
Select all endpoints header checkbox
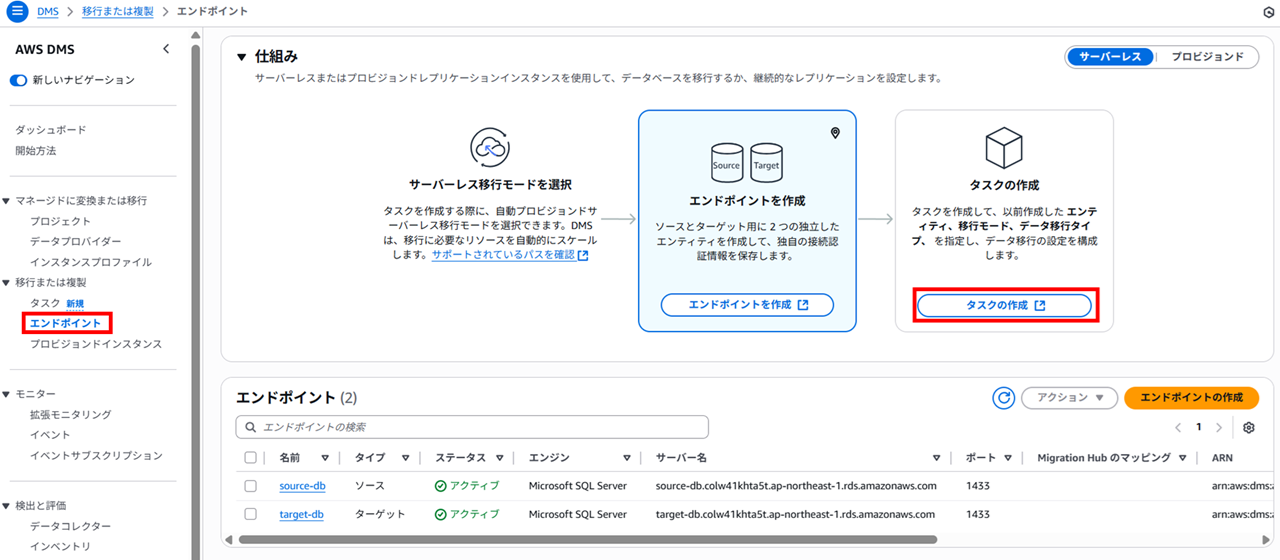[251, 458]
